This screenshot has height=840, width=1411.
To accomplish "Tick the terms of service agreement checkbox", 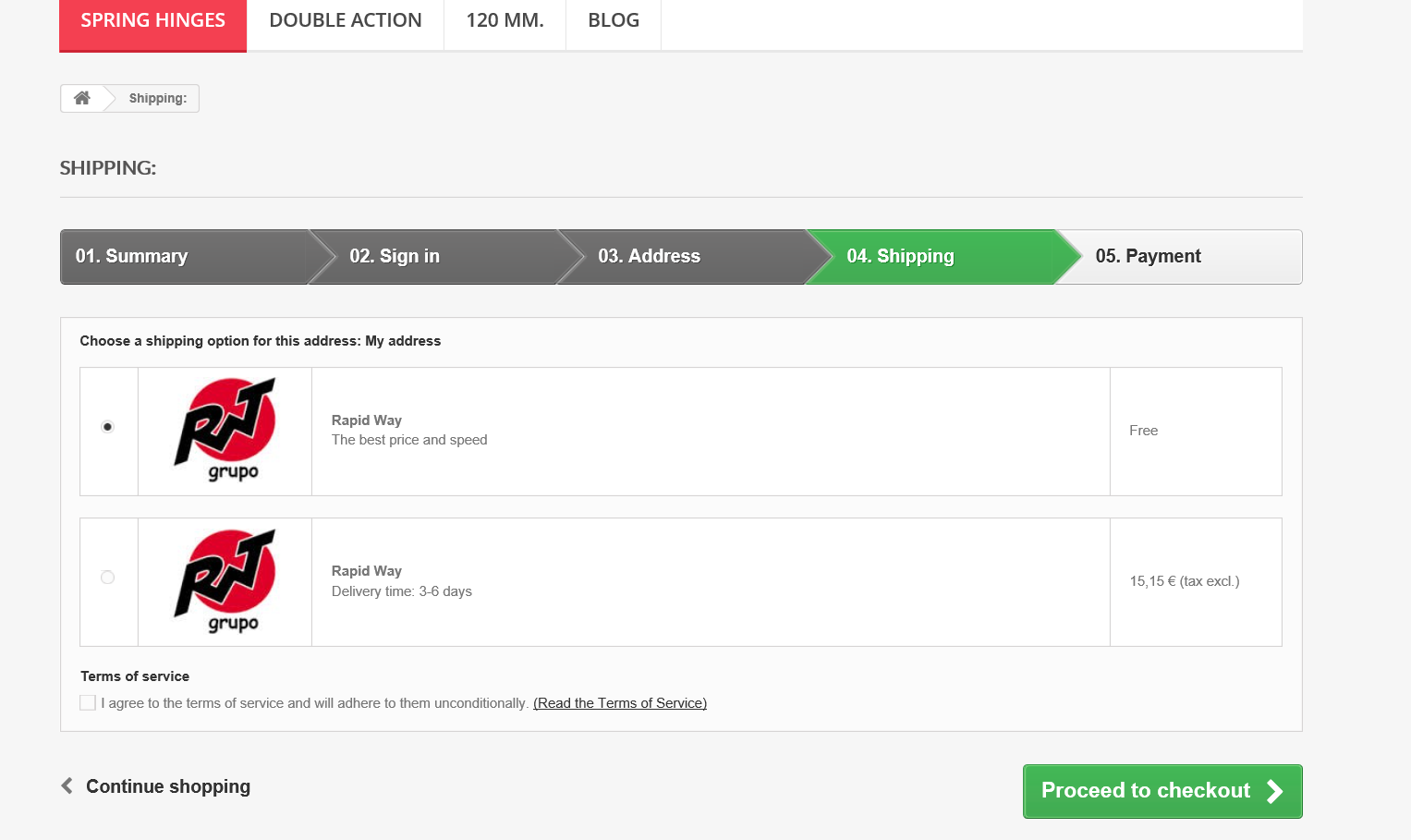I will 88,702.
